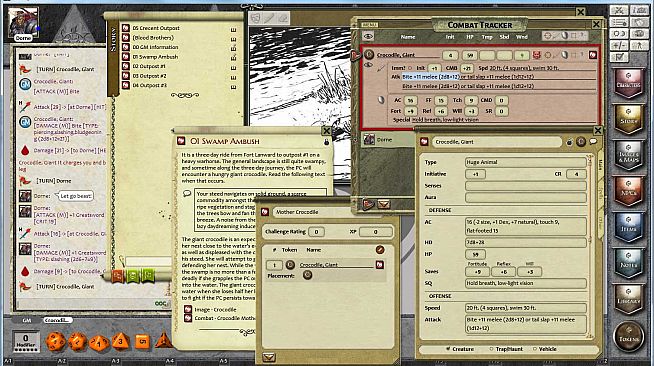Viewport: 654px width, 366px height.
Task: Toggle the Crocodile targeting section icon
Action: (x=548, y=55)
